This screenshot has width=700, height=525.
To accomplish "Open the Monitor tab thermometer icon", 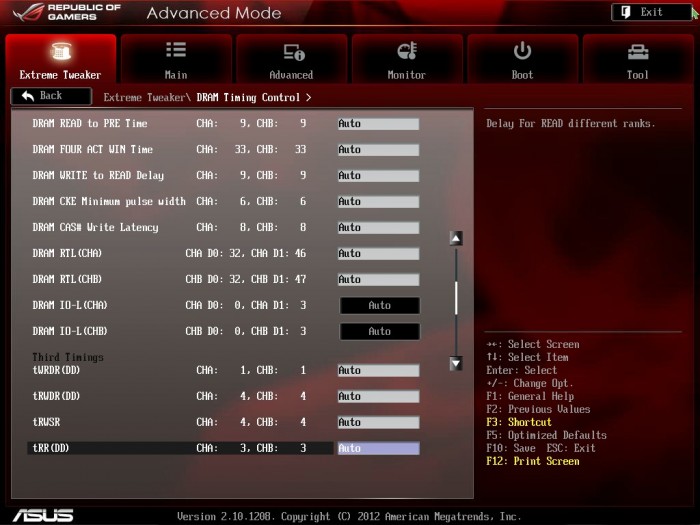I will pyautogui.click(x=407, y=51).
